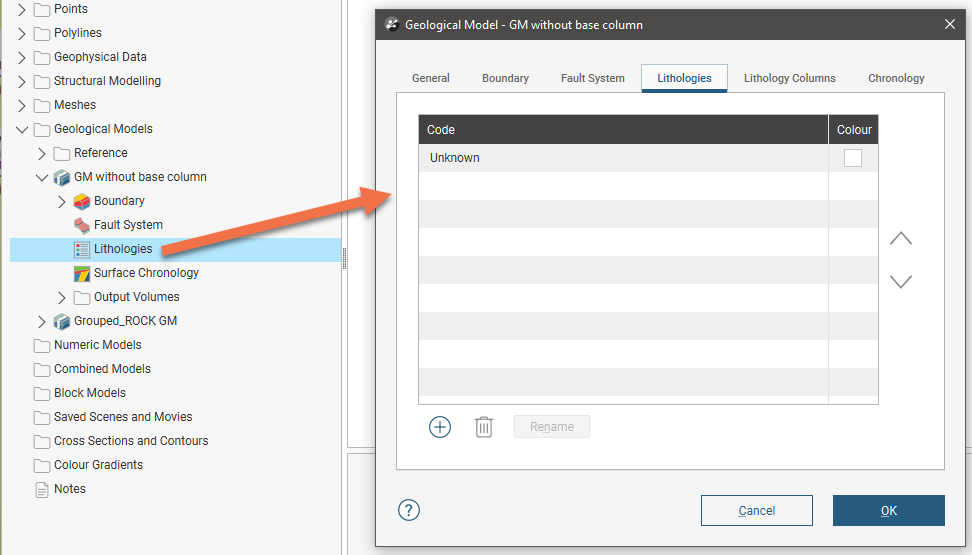Expand the Output Volumes folder
Screen dimensions: 972x555
62,297
